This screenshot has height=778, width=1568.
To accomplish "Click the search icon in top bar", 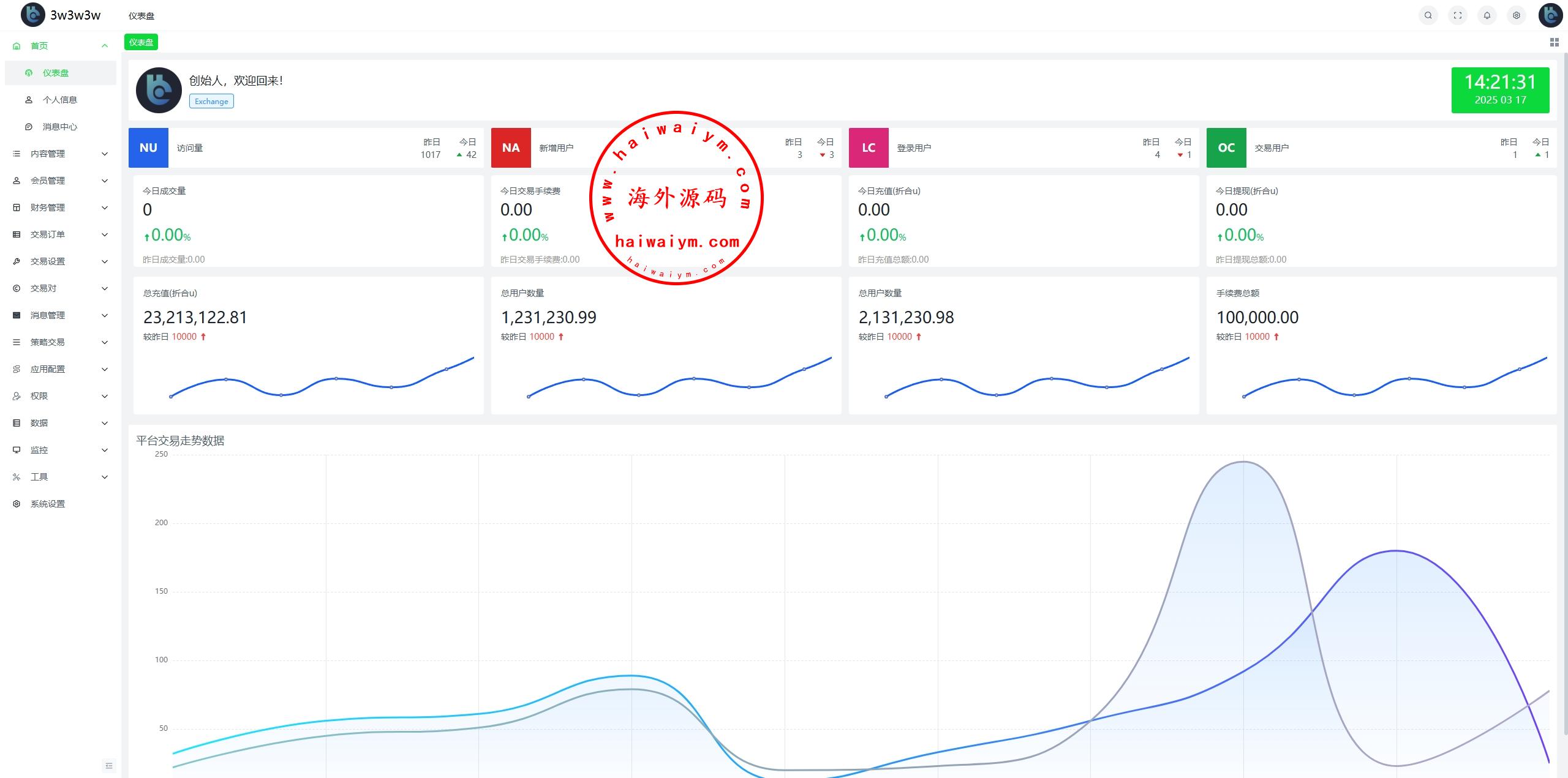I will click(1428, 15).
